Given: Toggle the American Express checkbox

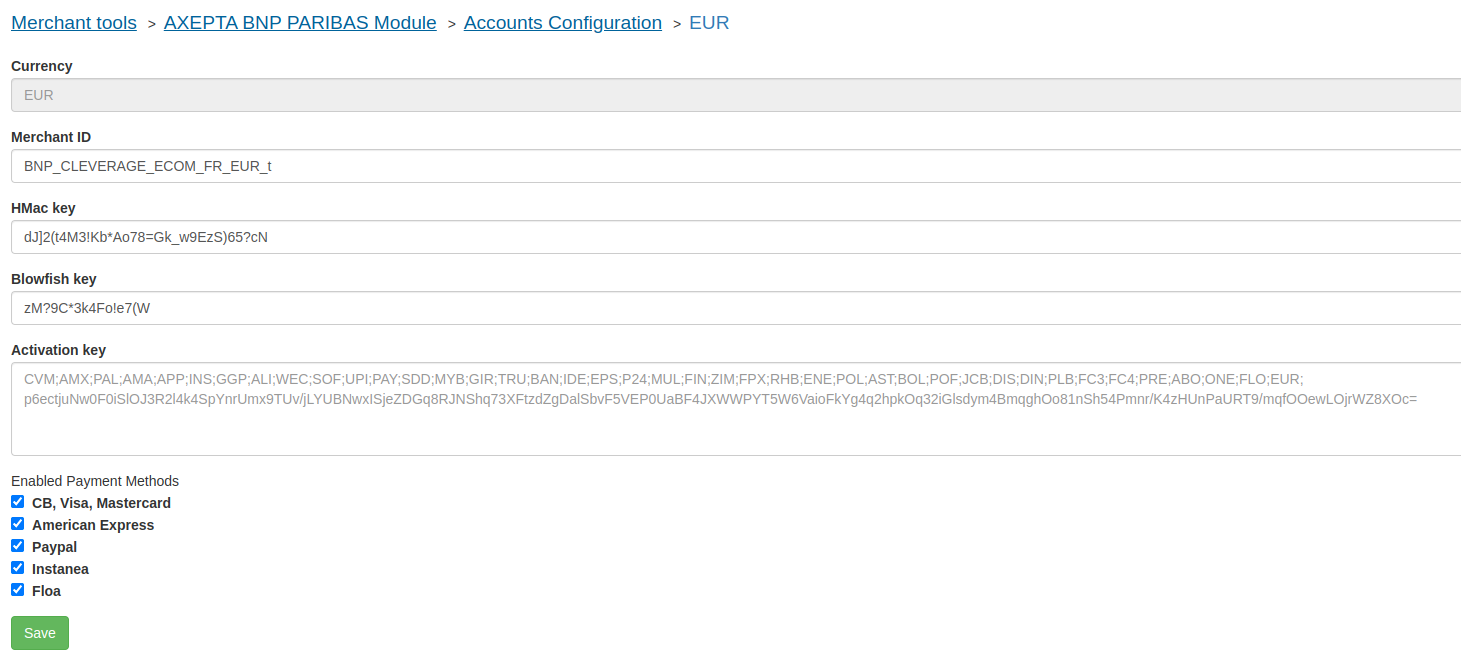Looking at the screenshot, I should [x=17, y=524].
